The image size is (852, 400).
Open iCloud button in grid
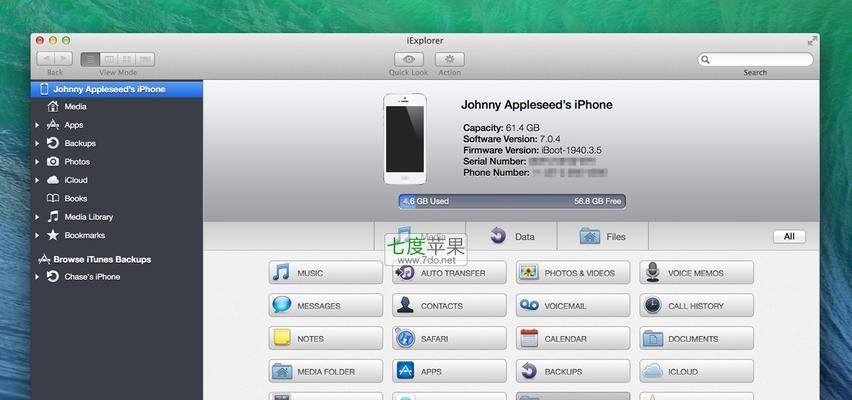[x=697, y=371]
